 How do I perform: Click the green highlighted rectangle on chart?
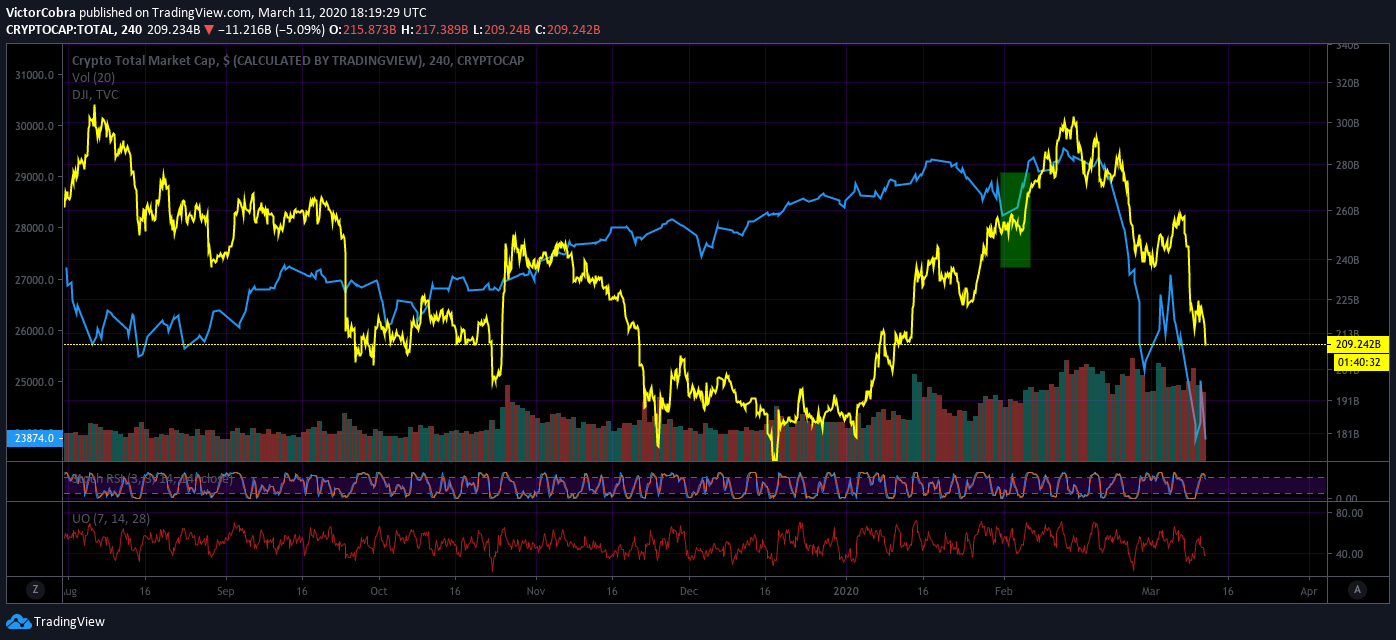[x=1015, y=220]
